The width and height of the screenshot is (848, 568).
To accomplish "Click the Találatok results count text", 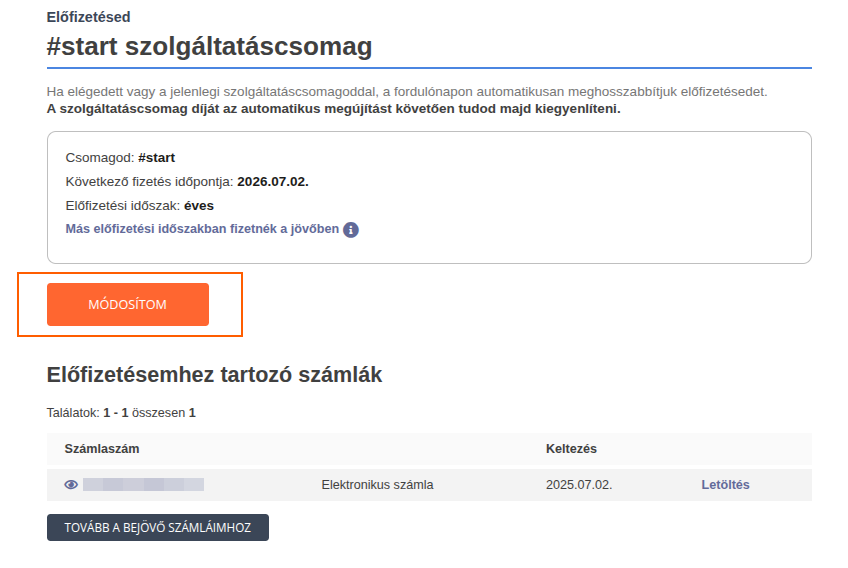I will [121, 412].
